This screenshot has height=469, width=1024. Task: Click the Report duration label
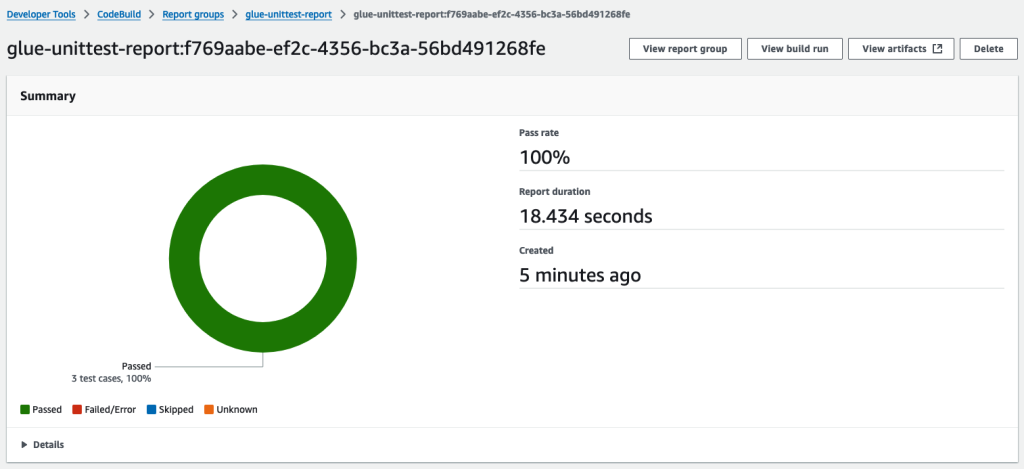[554, 191]
